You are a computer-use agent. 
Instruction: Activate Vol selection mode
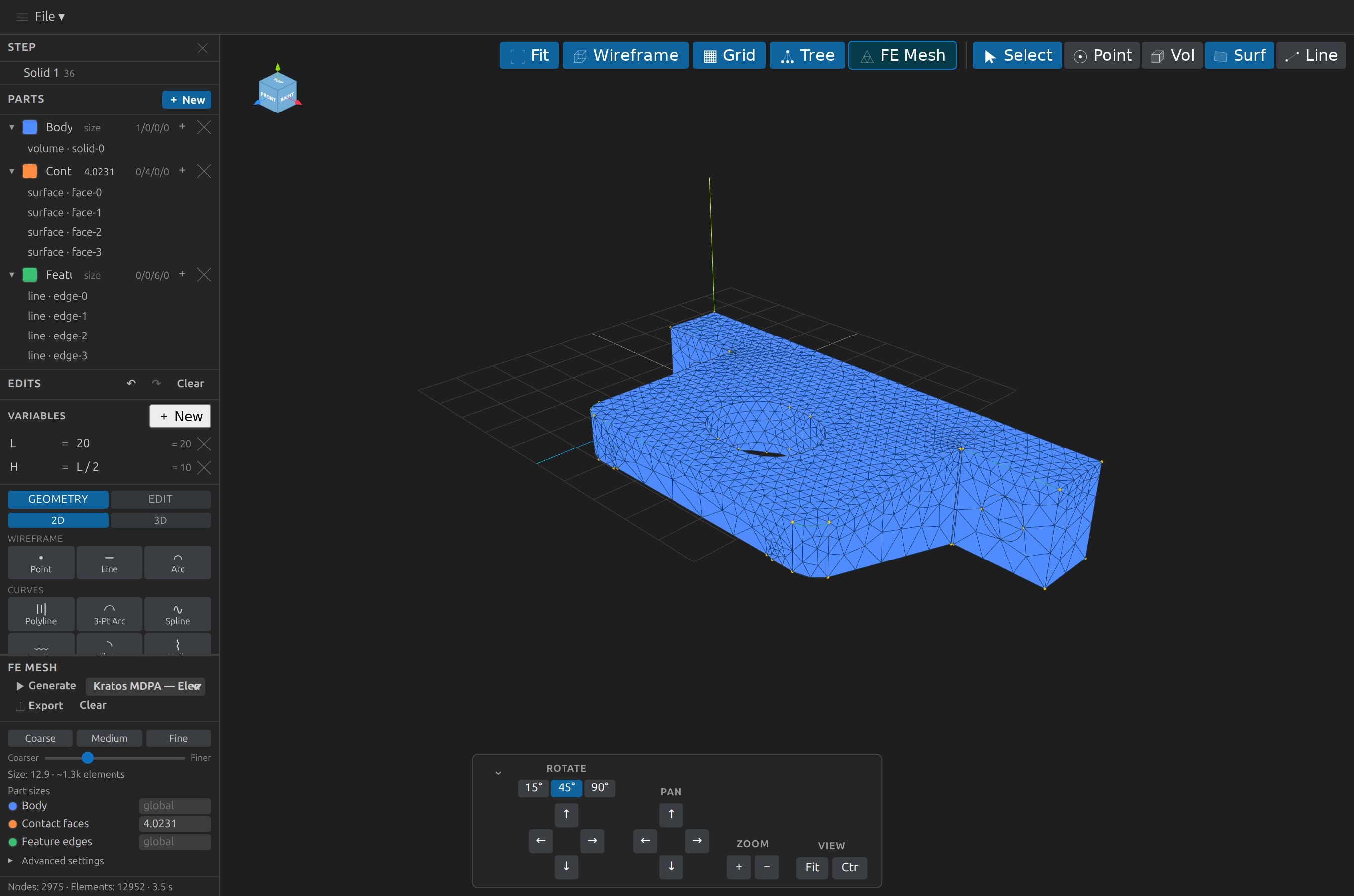(1172, 55)
